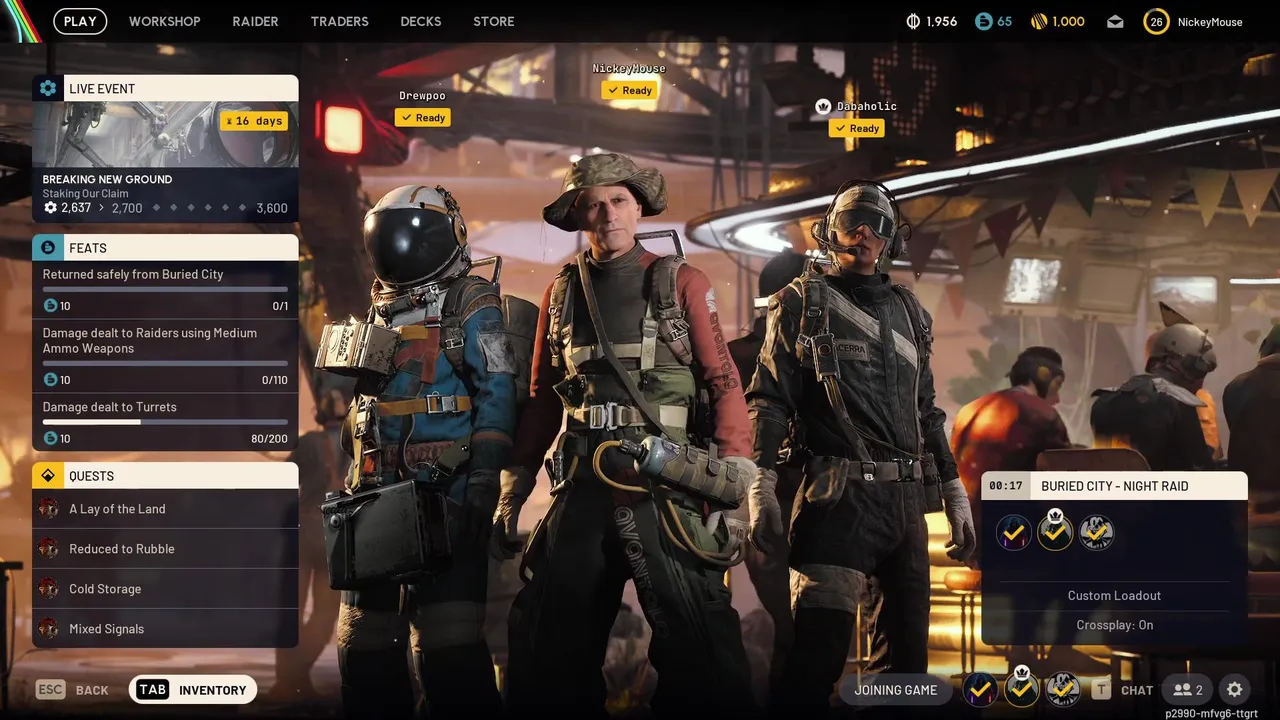This screenshot has width=1280, height=720.
Task: Click the Feats header icon
Action: coord(47,247)
